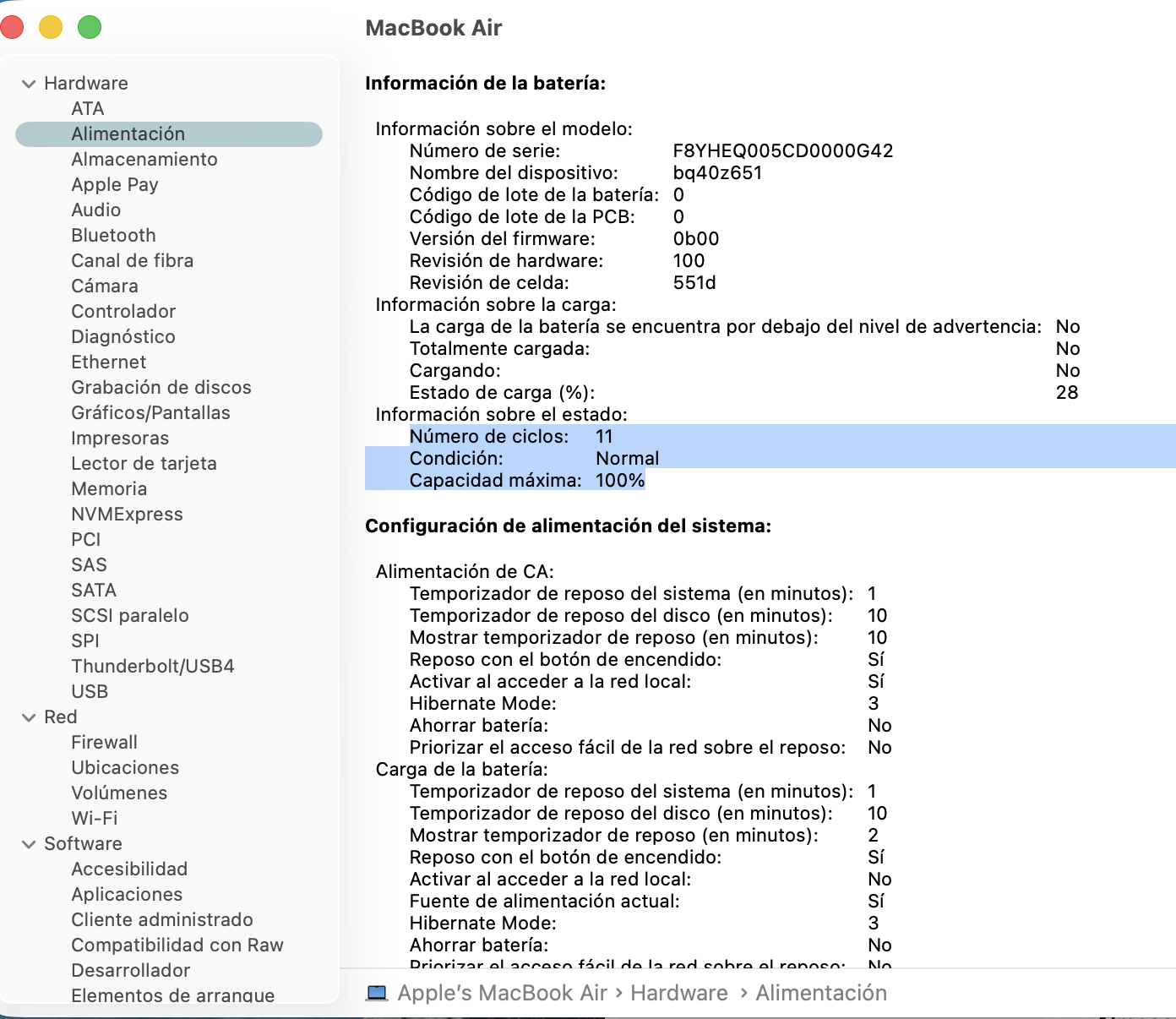Select the USB sidebar item
The image size is (1176, 1019).
pos(90,691)
